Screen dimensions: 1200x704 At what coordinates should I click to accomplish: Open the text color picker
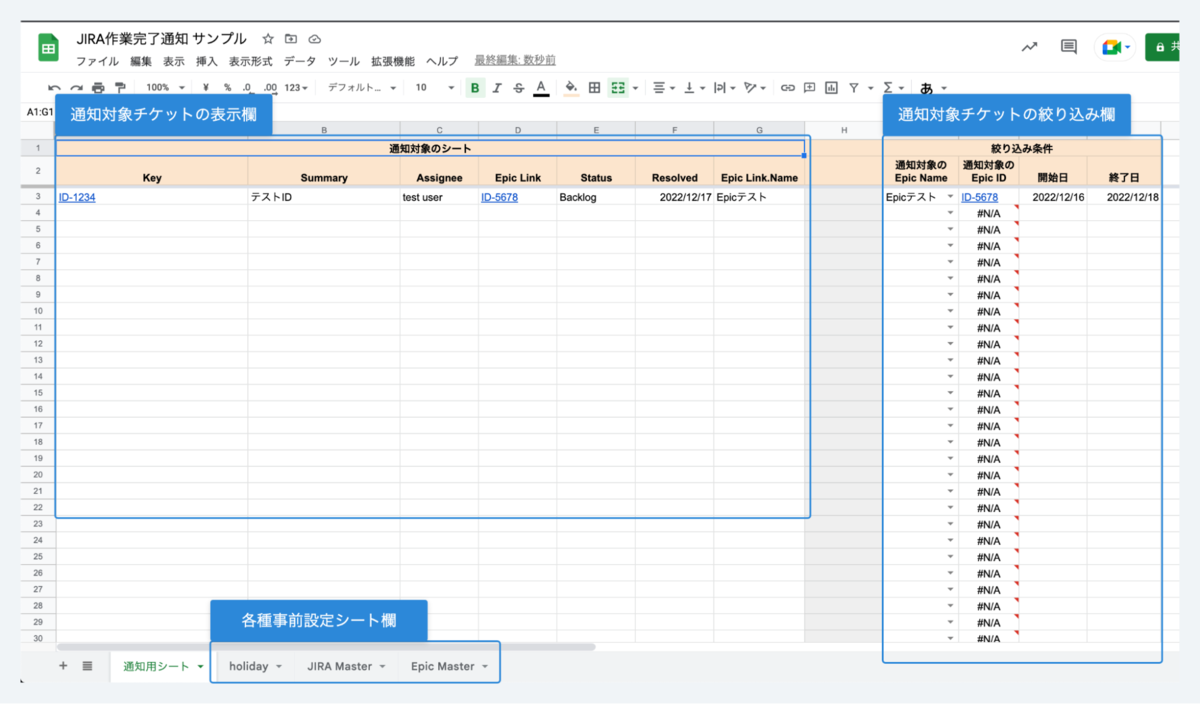coord(541,88)
